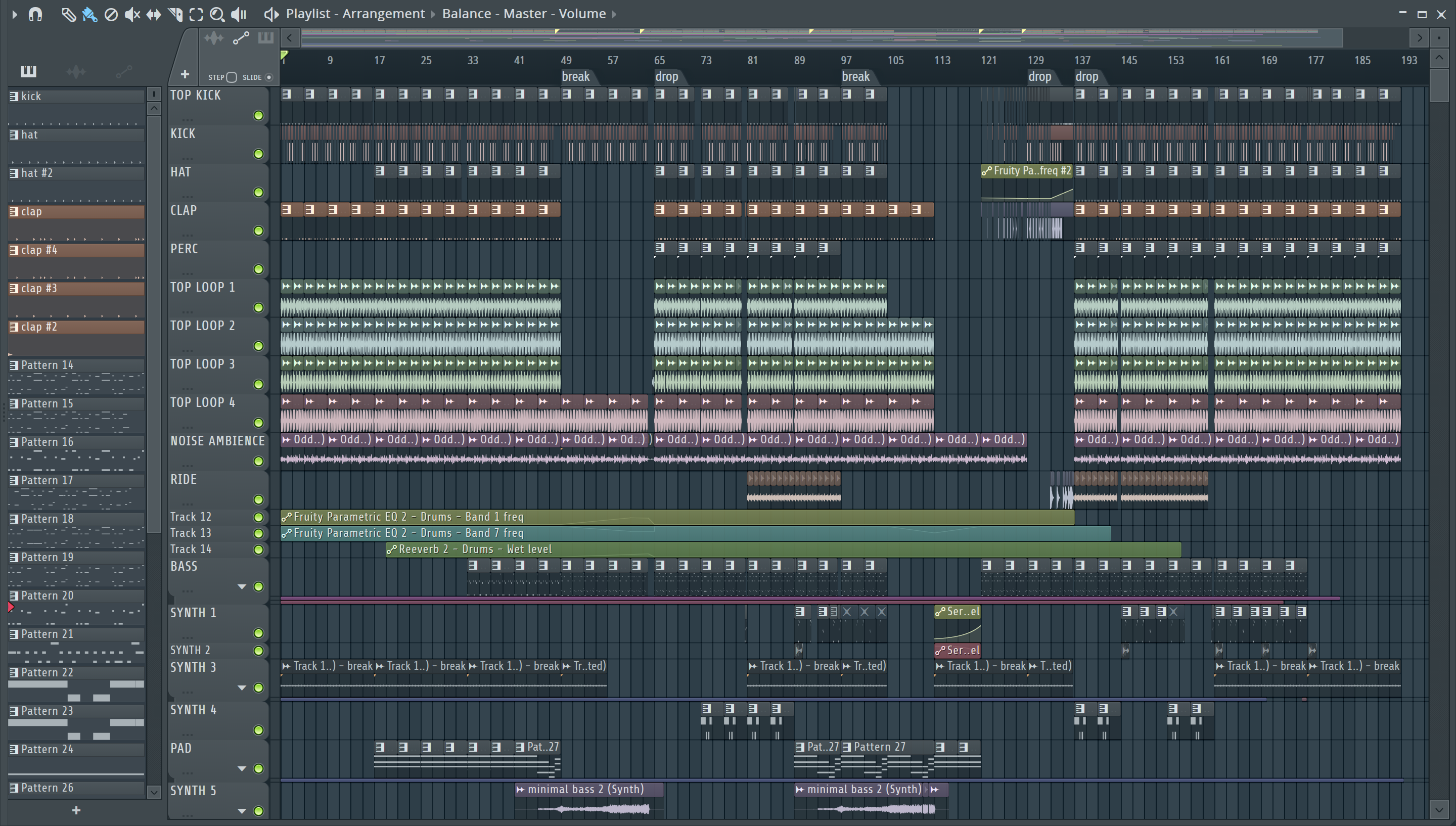Select the Slice tool
The height and width of the screenshot is (826, 1456).
click(175, 14)
